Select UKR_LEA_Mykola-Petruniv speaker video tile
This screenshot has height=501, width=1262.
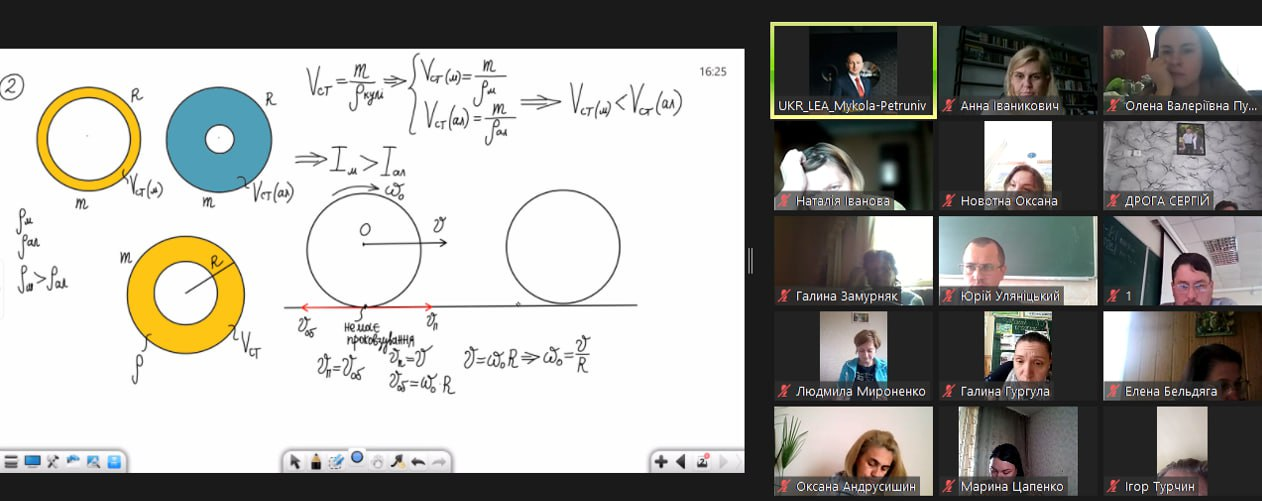[x=853, y=70]
